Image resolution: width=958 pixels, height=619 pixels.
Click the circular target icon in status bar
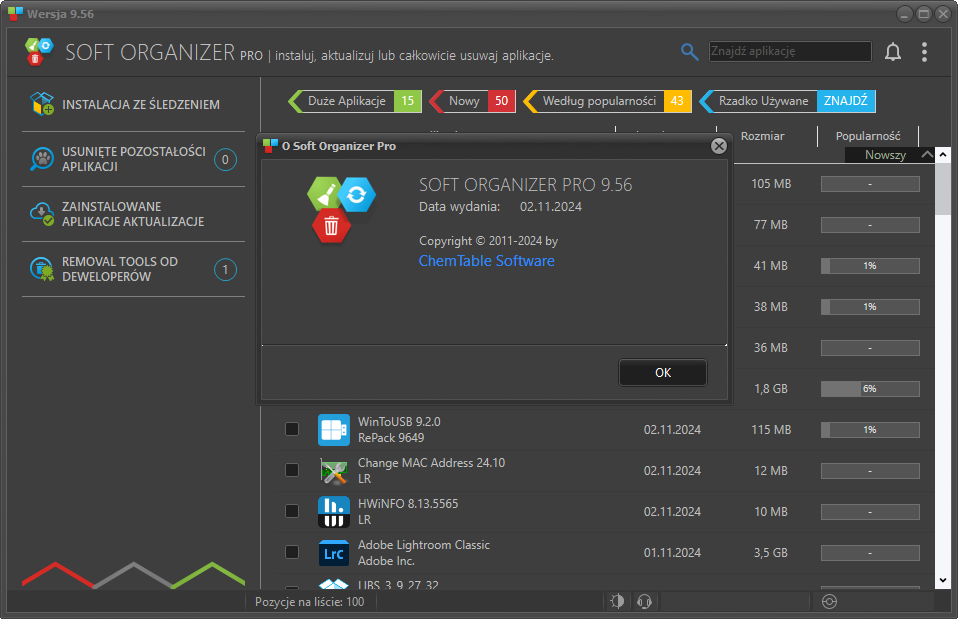coord(829,601)
